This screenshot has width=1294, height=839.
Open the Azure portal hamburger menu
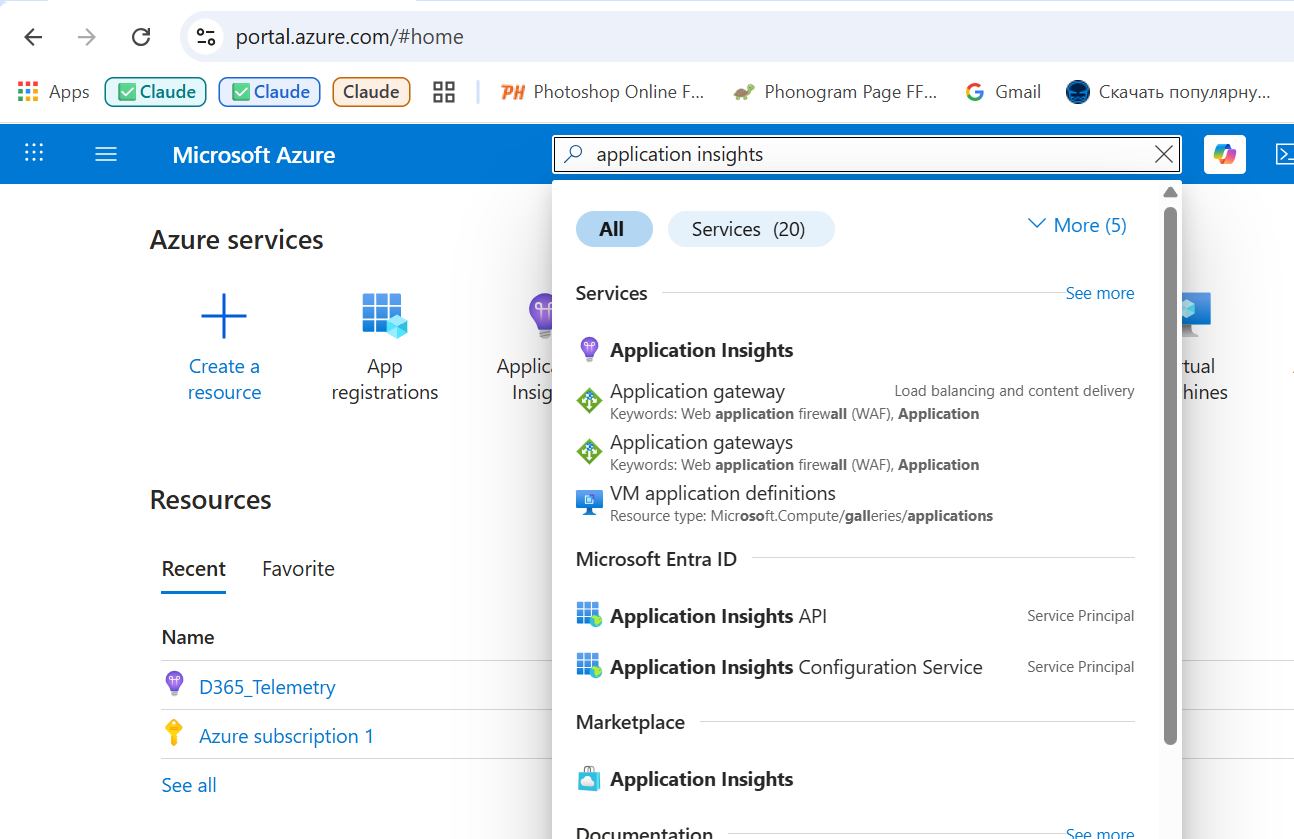tap(106, 154)
